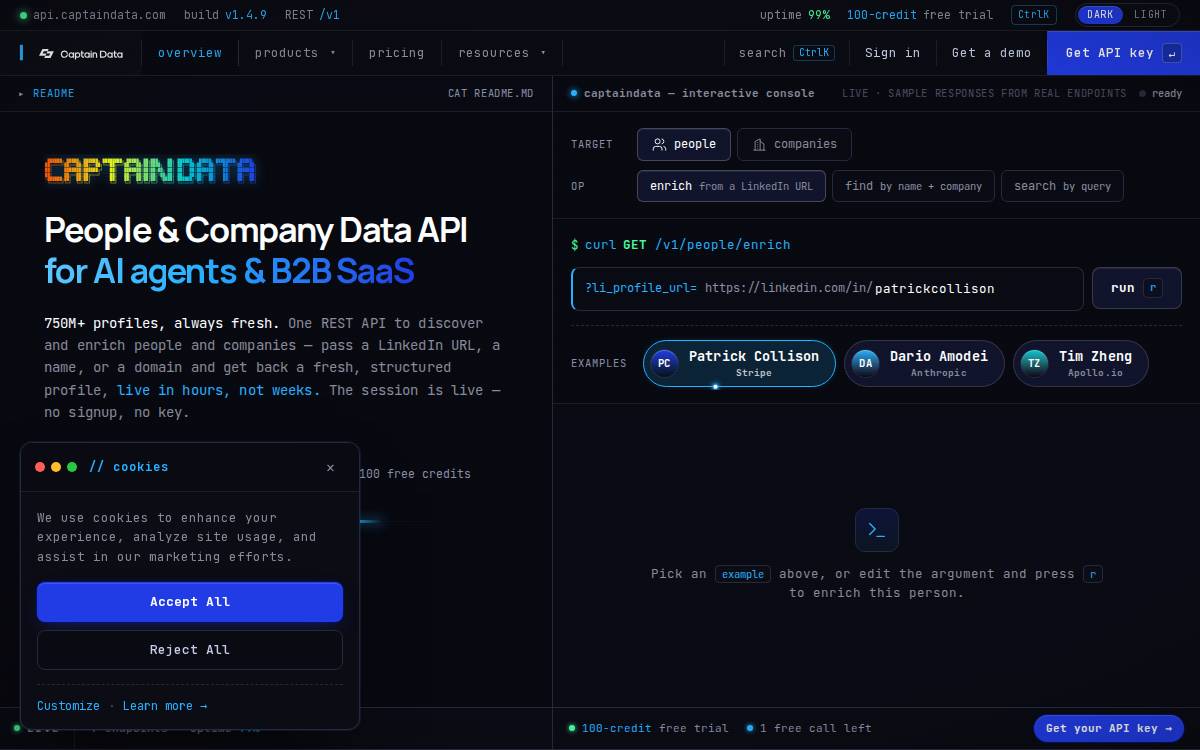Expand the README section arrow

pyautogui.click(x=21, y=93)
